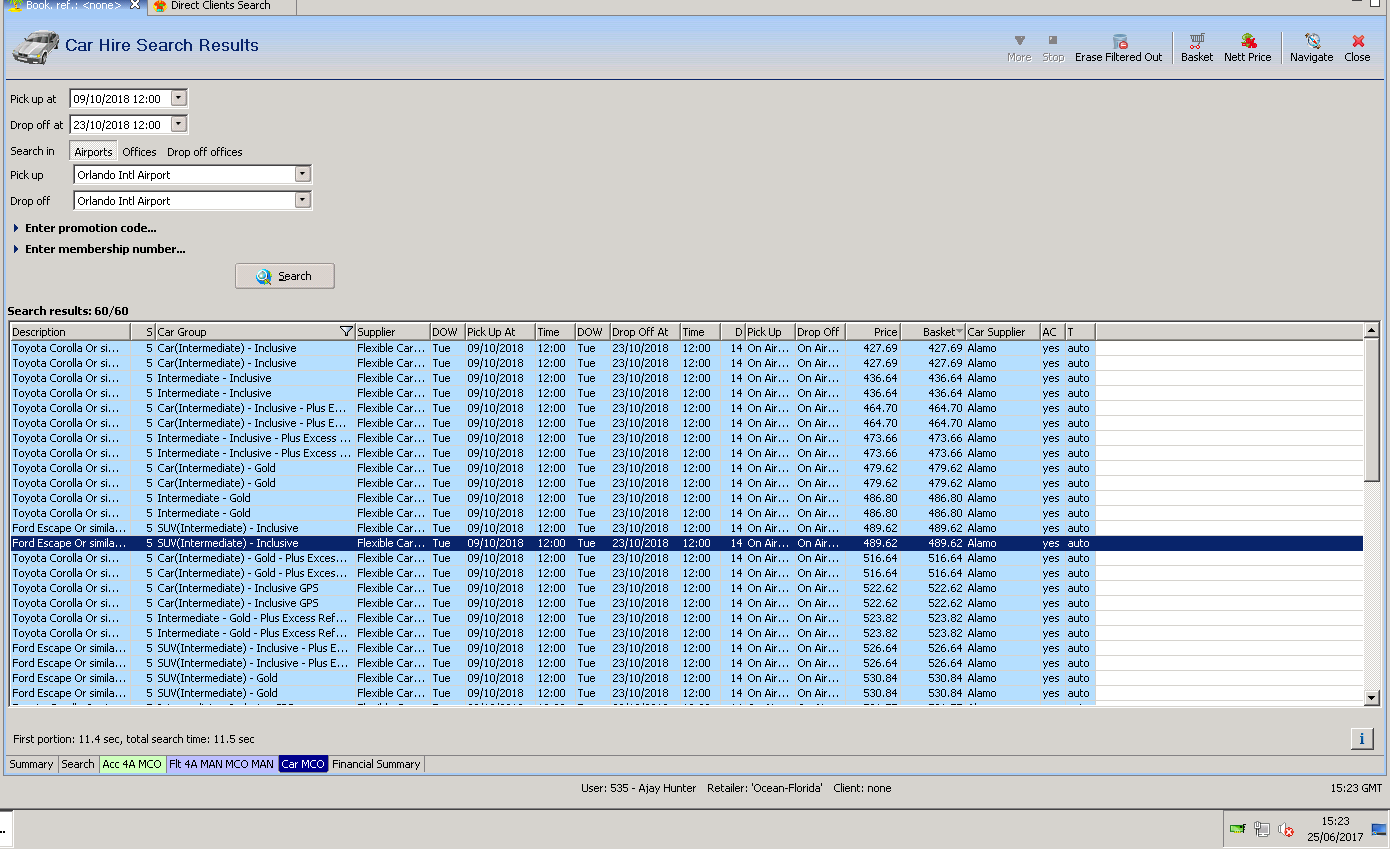The width and height of the screenshot is (1390, 849).
Task: Open the Flt 4A MAN MCO MAN tab
Action: point(221,764)
